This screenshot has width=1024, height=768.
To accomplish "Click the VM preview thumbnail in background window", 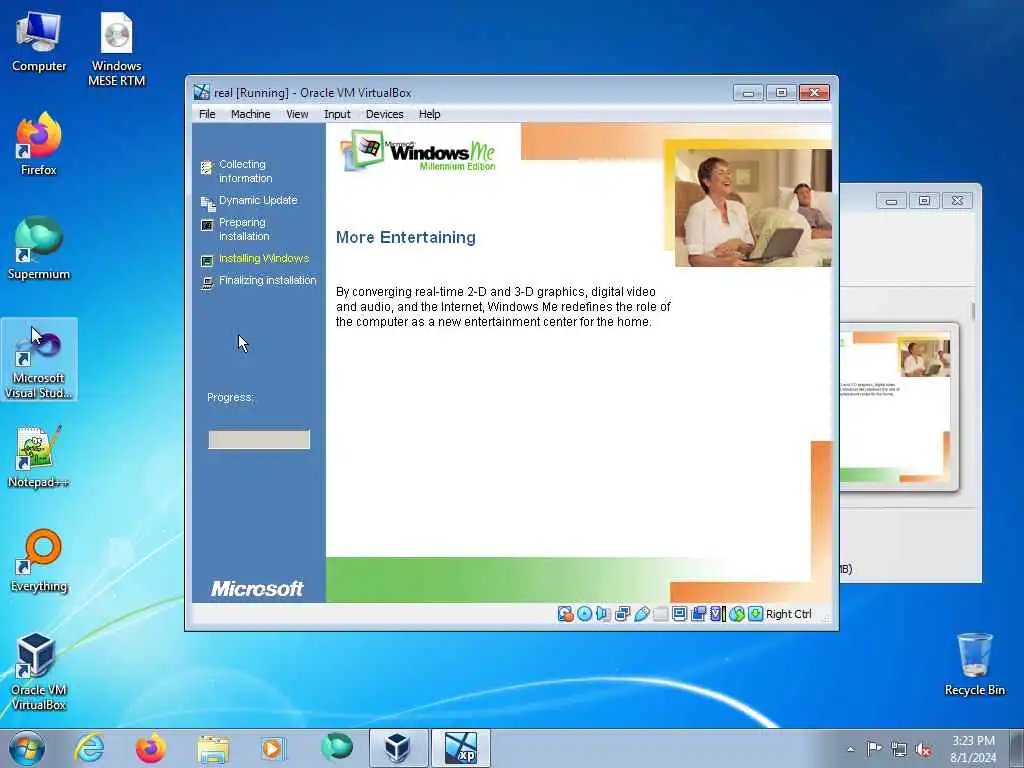I will (x=899, y=406).
